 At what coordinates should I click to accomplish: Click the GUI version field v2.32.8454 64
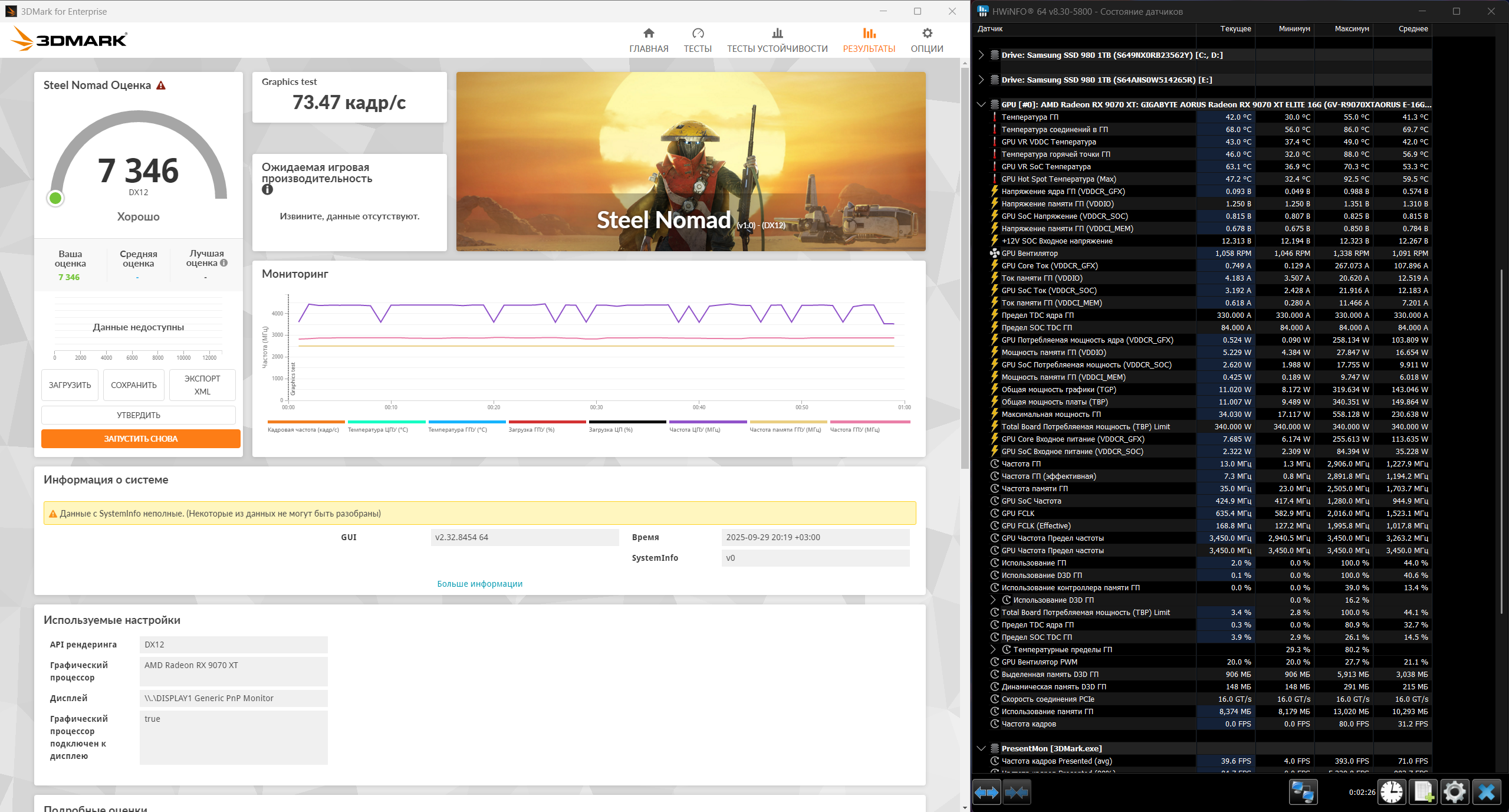[x=525, y=538]
